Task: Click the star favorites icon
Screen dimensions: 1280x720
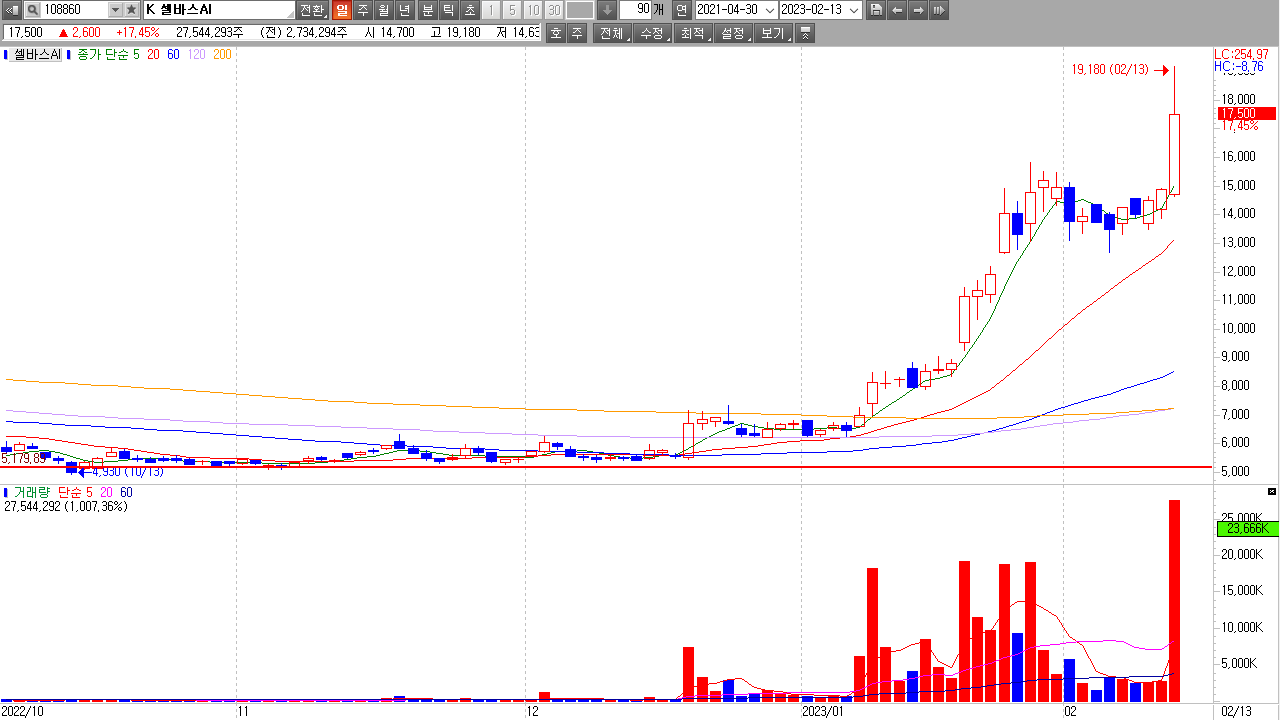Action: click(x=131, y=10)
